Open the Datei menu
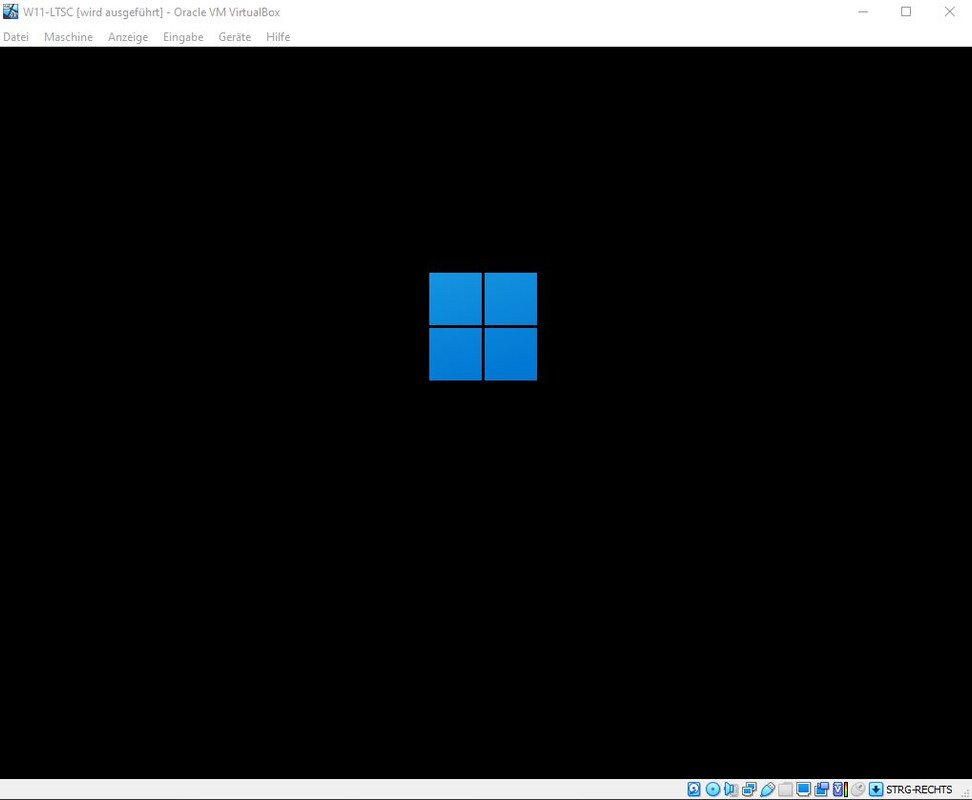972x800 pixels. [16, 37]
